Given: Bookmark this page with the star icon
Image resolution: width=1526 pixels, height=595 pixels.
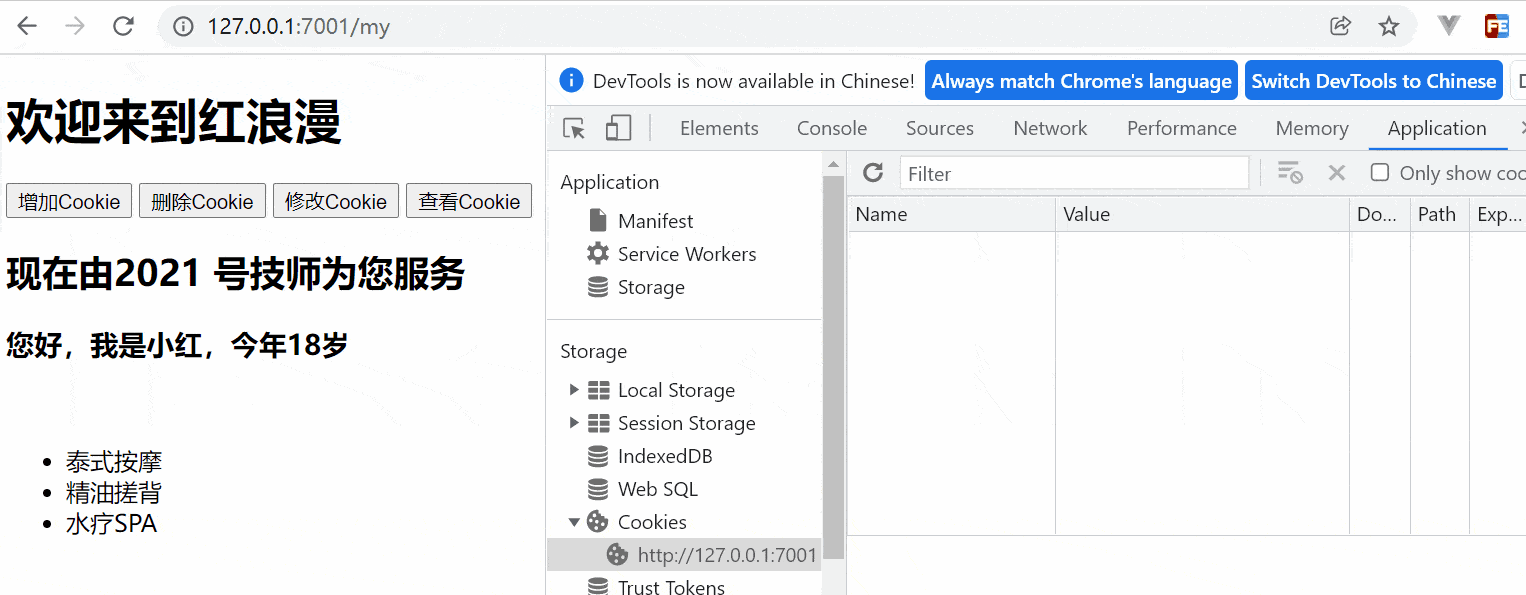Looking at the screenshot, I should [x=1389, y=27].
